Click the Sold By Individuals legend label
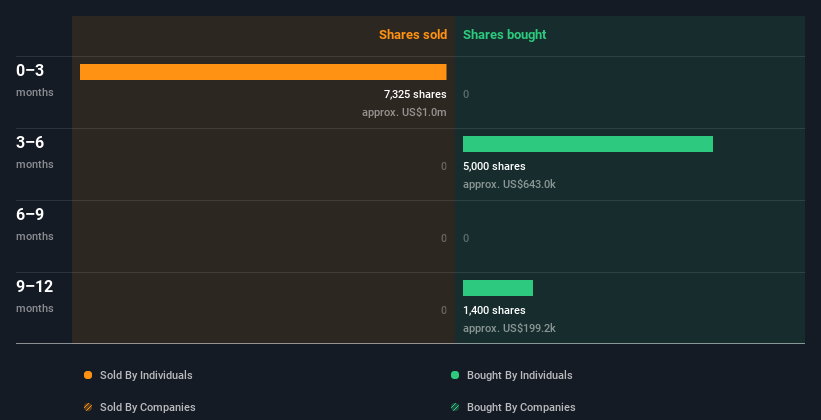This screenshot has width=821, height=420. coord(146,375)
